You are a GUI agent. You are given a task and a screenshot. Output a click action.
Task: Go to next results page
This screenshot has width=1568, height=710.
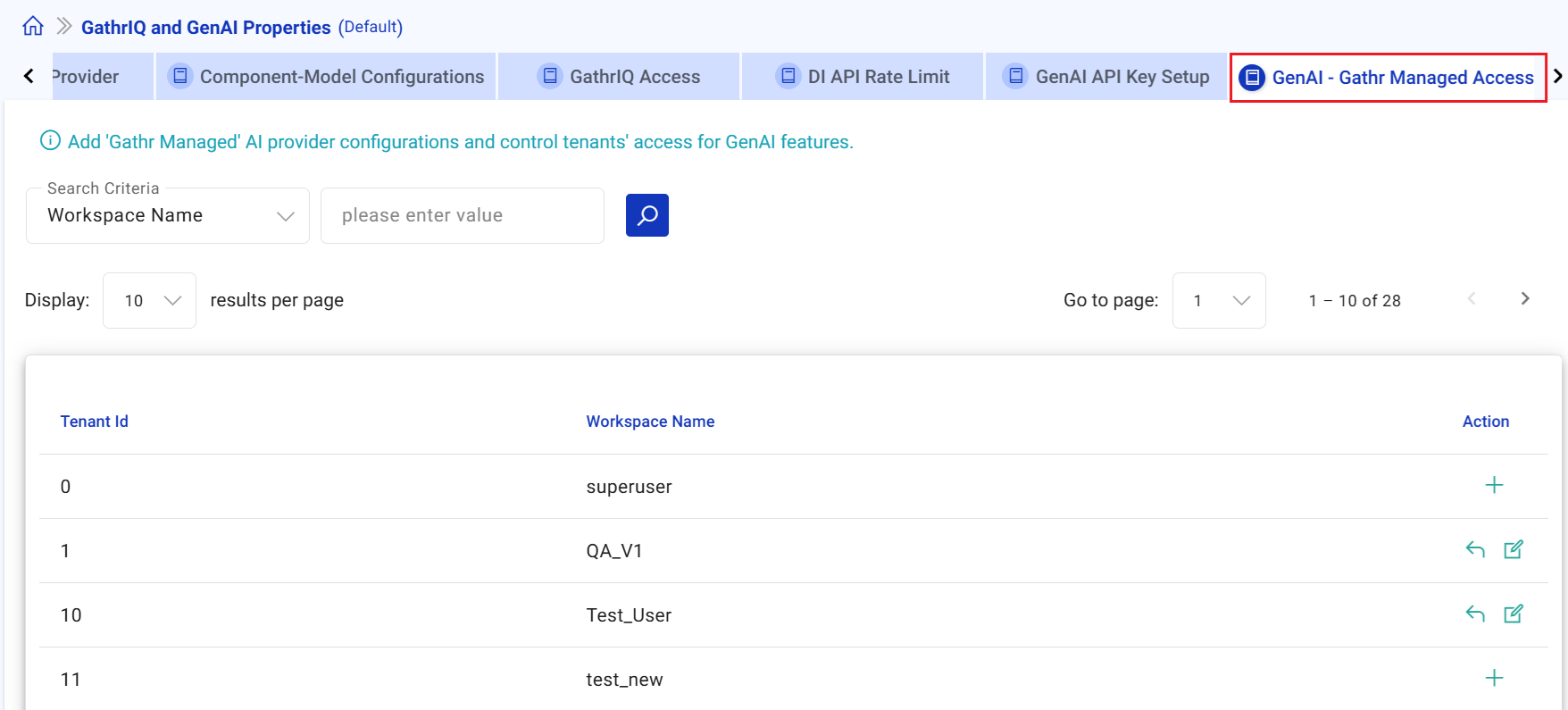tap(1525, 299)
